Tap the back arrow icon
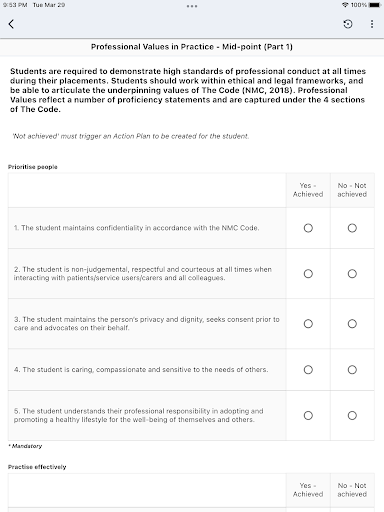384x512 pixels. 11,24
